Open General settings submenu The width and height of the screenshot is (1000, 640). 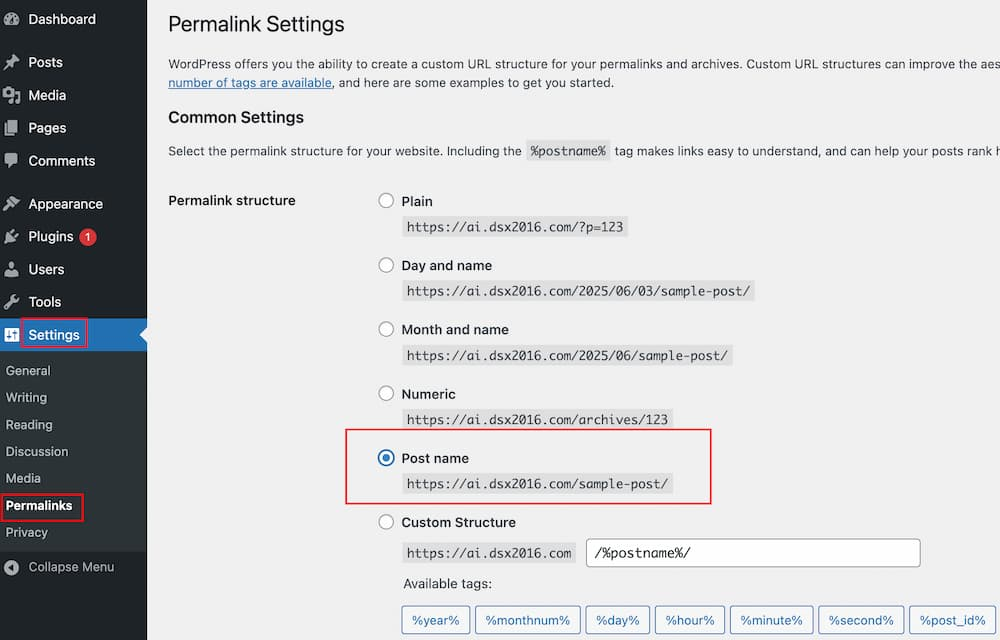(x=28, y=371)
